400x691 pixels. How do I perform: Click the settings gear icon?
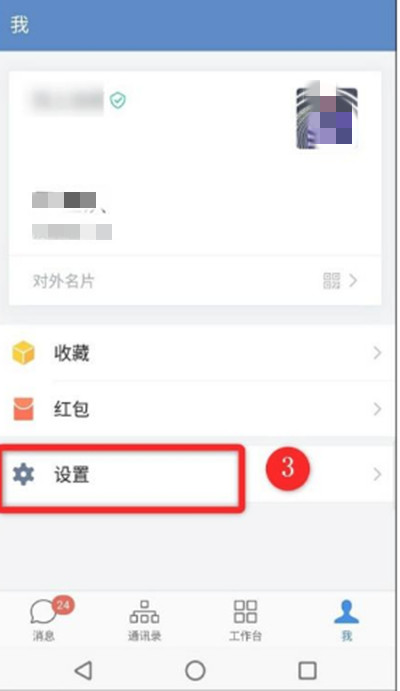click(x=23, y=474)
